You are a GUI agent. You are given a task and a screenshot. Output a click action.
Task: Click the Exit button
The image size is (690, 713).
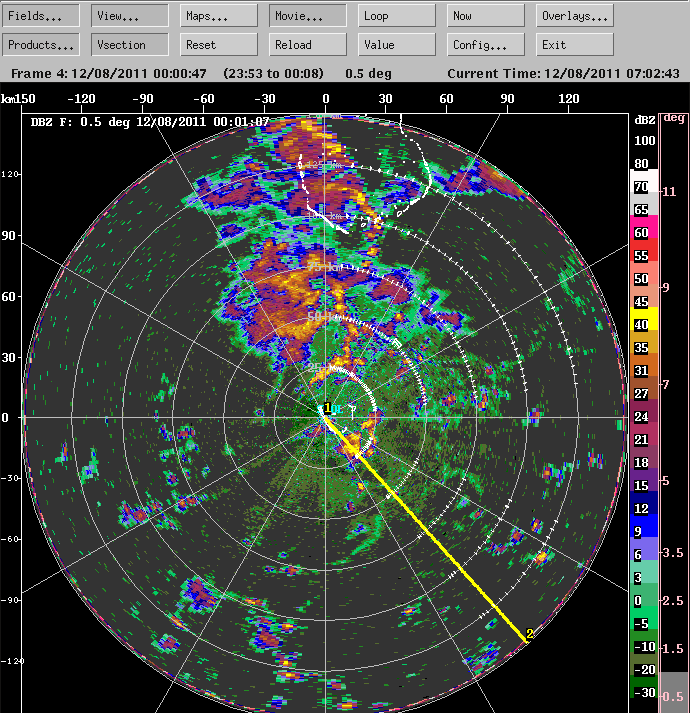(x=575, y=45)
